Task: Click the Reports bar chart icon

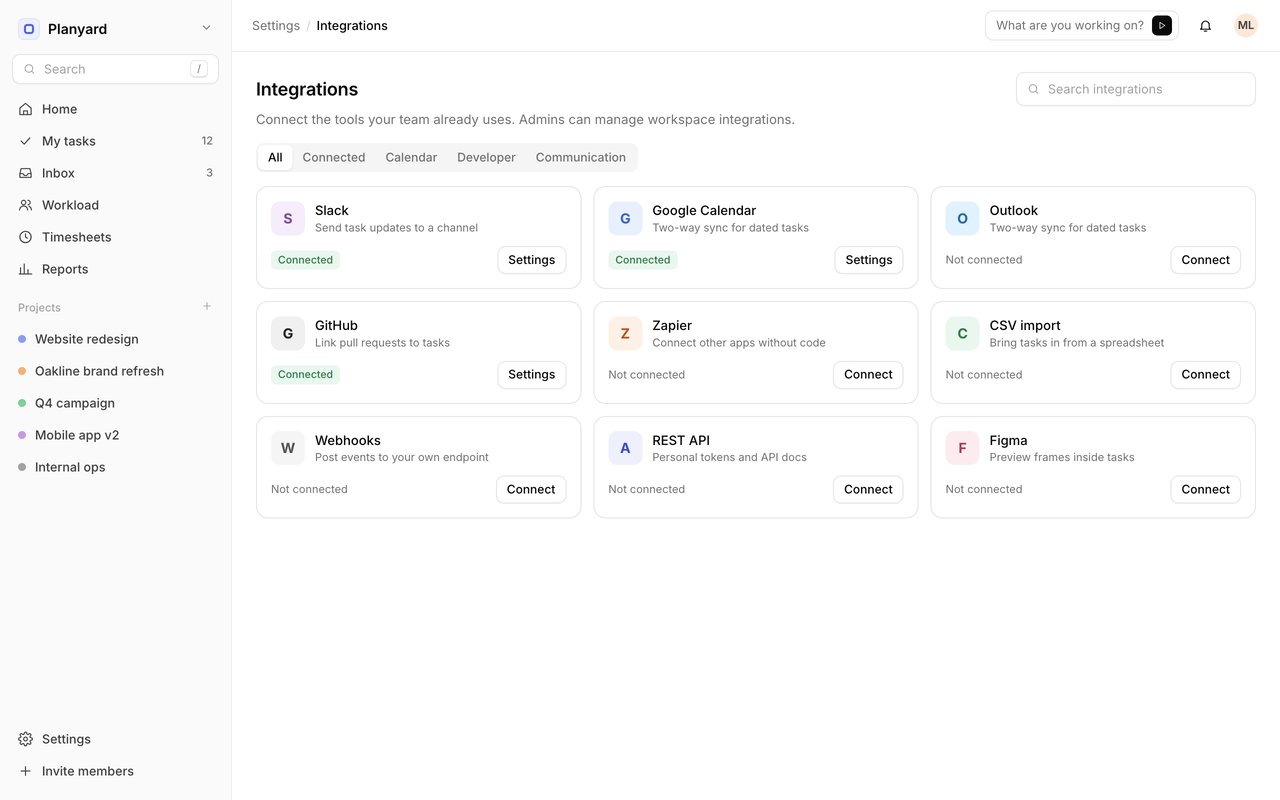Action: [26, 269]
